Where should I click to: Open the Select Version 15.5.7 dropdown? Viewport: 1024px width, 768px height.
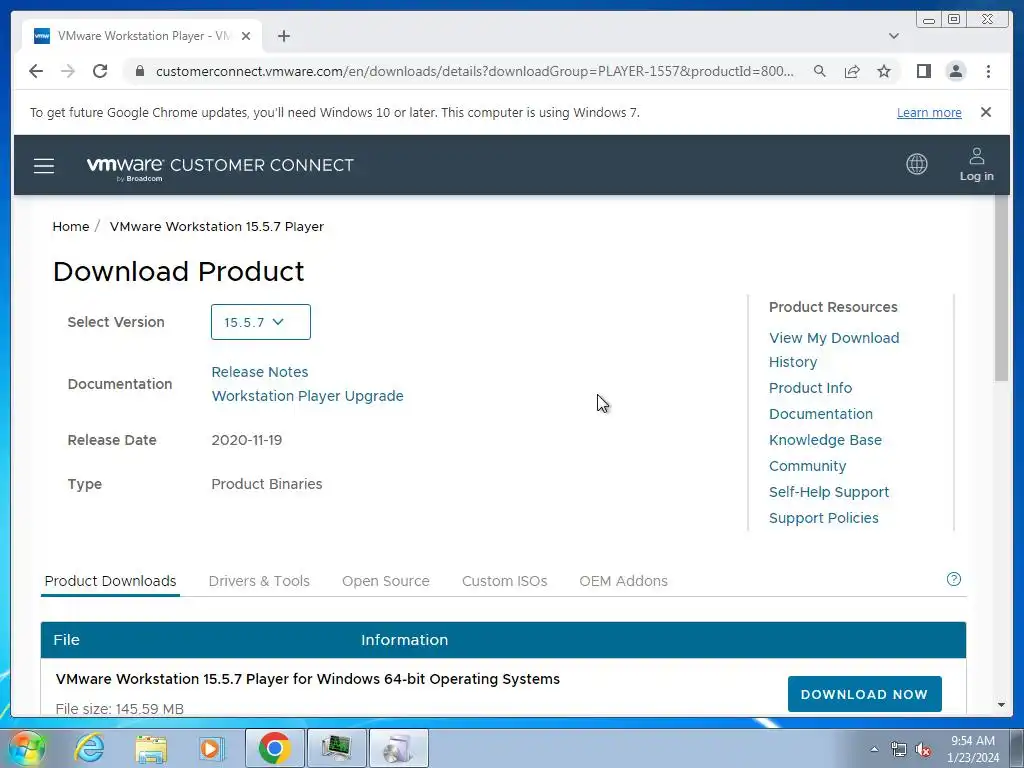(x=261, y=322)
